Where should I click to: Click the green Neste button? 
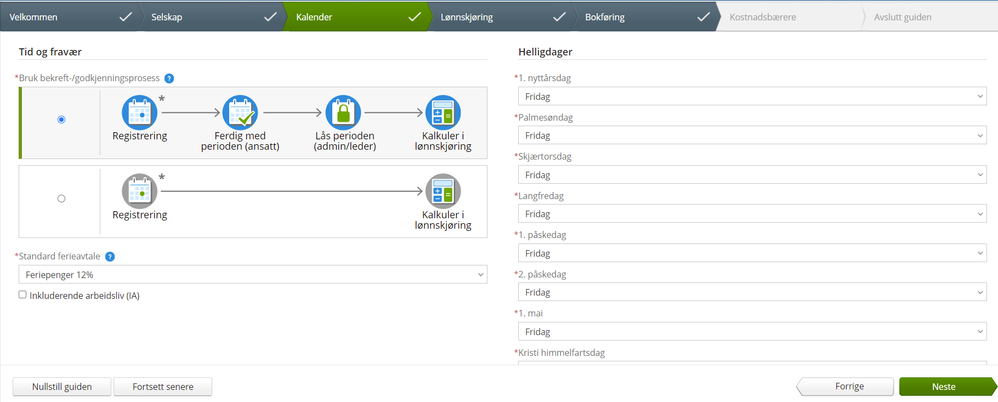coord(946,387)
